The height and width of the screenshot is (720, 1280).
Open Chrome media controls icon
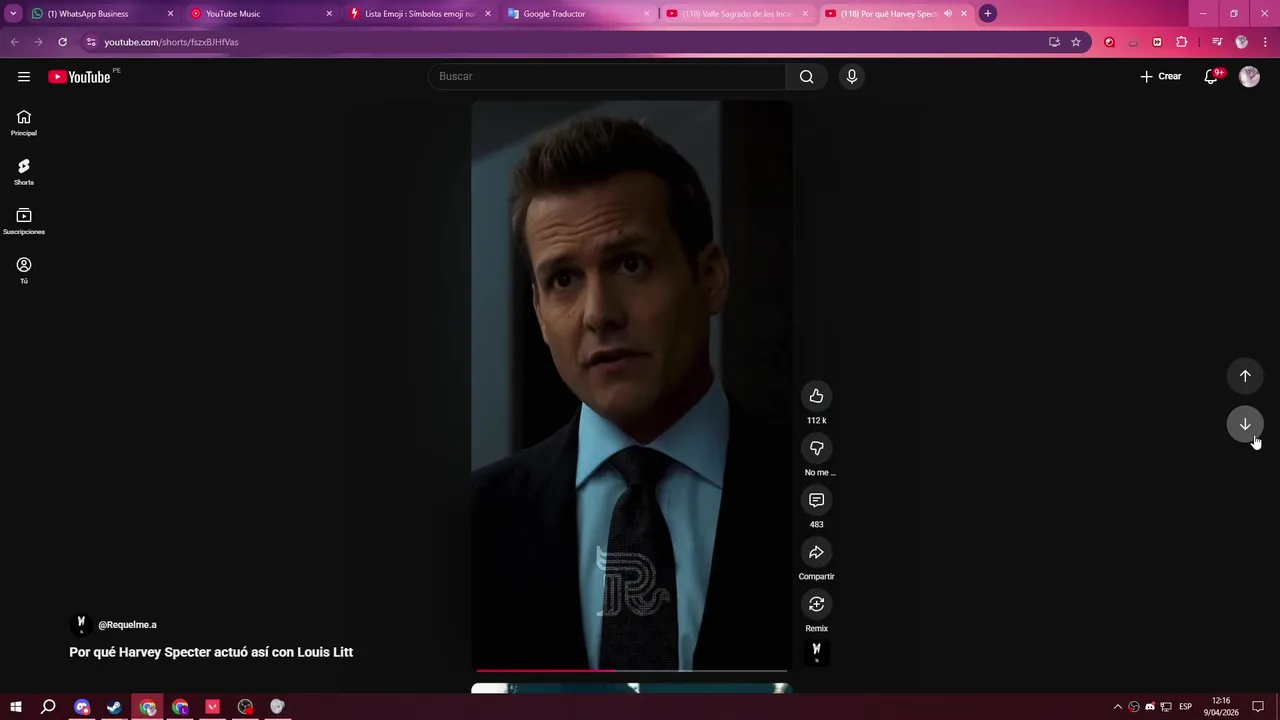click(1217, 42)
